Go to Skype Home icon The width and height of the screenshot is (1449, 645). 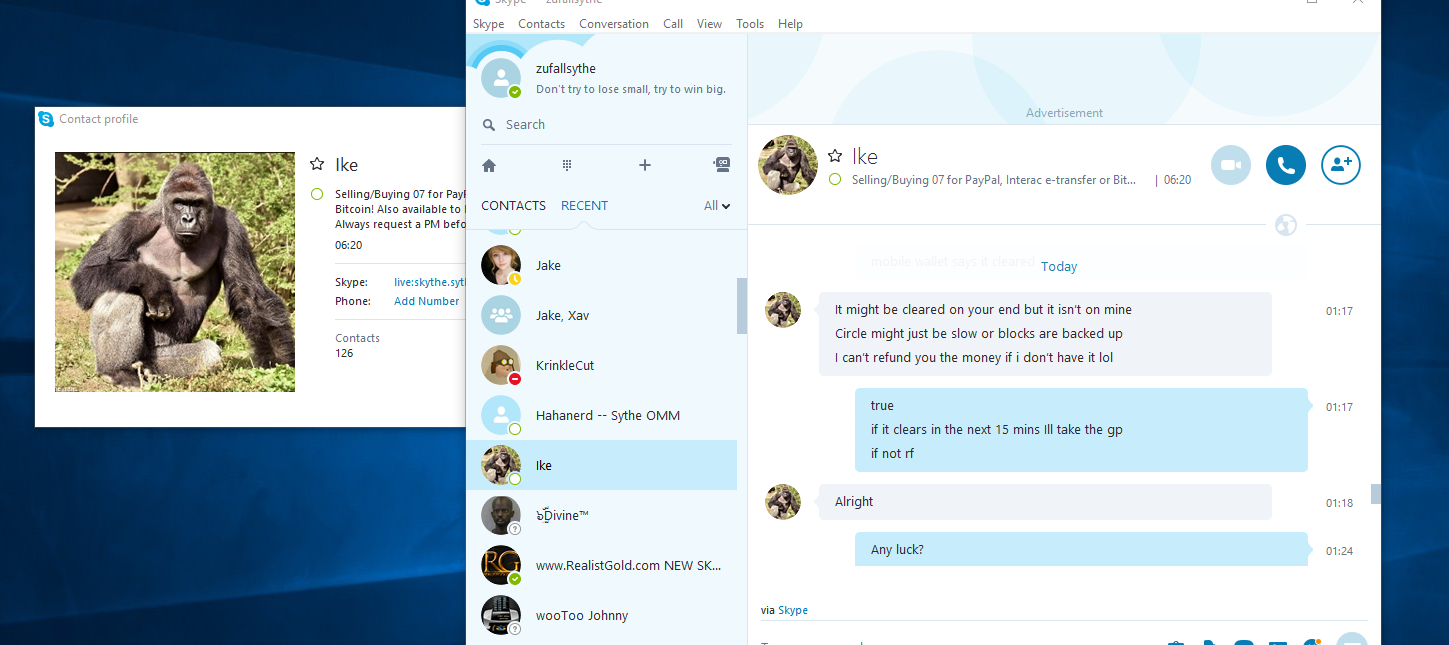click(x=489, y=165)
